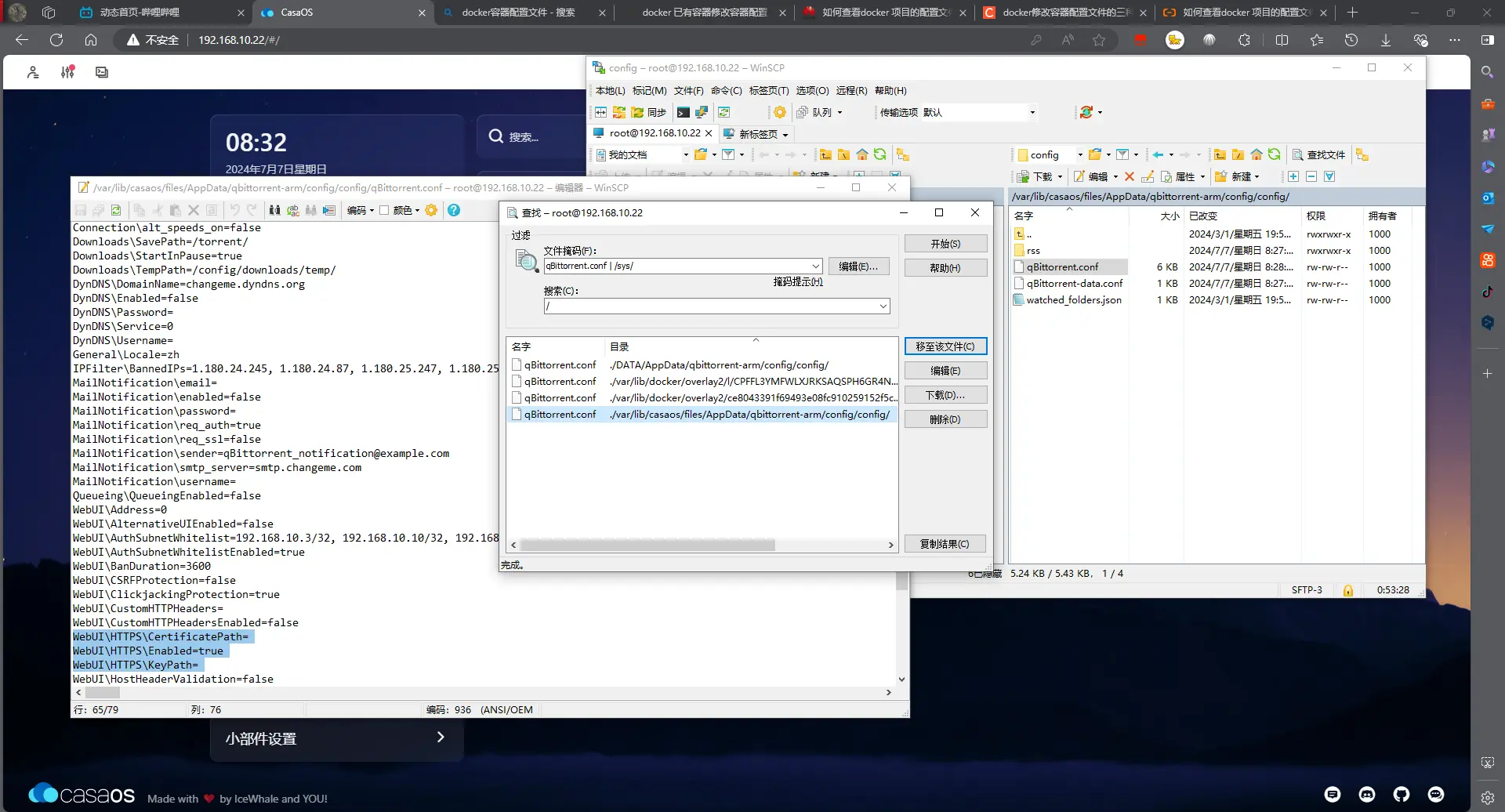Click the lock icon in WinSCP status bar
The image size is (1505, 812).
1348,590
